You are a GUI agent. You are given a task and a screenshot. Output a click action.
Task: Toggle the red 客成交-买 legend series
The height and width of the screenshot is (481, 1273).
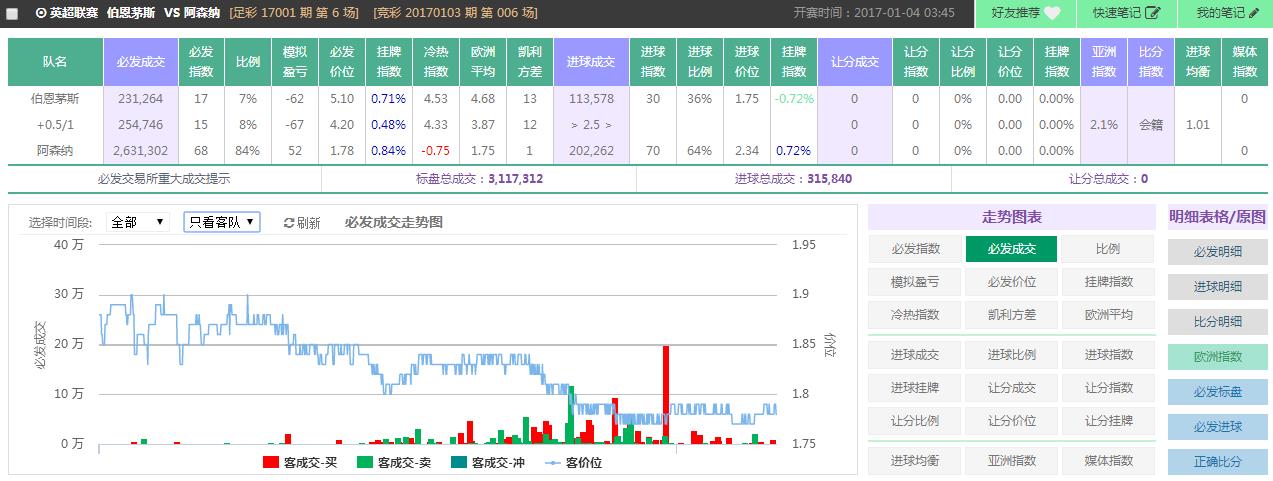300,462
